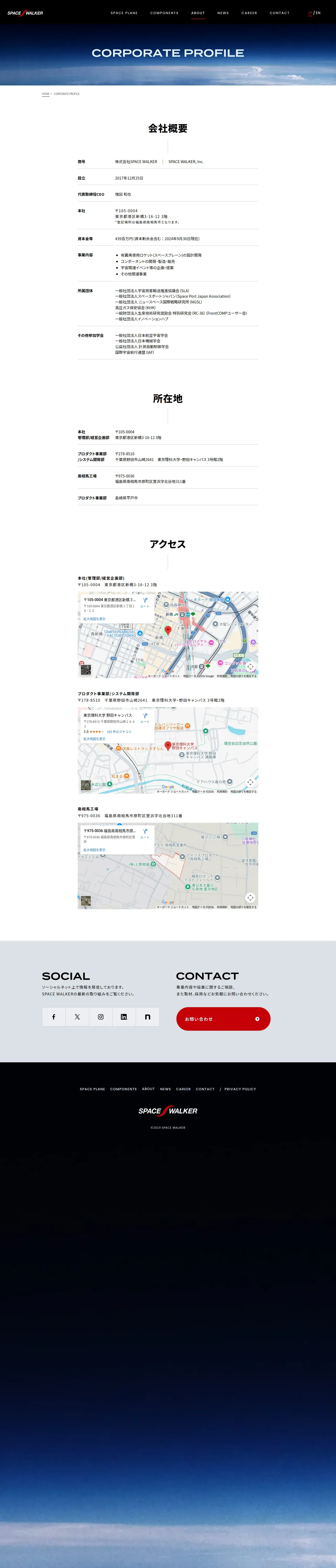Image resolution: width=336 pixels, height=1568 pixels.
Task: Open the Facebook social icon
Action: [x=54, y=1017]
